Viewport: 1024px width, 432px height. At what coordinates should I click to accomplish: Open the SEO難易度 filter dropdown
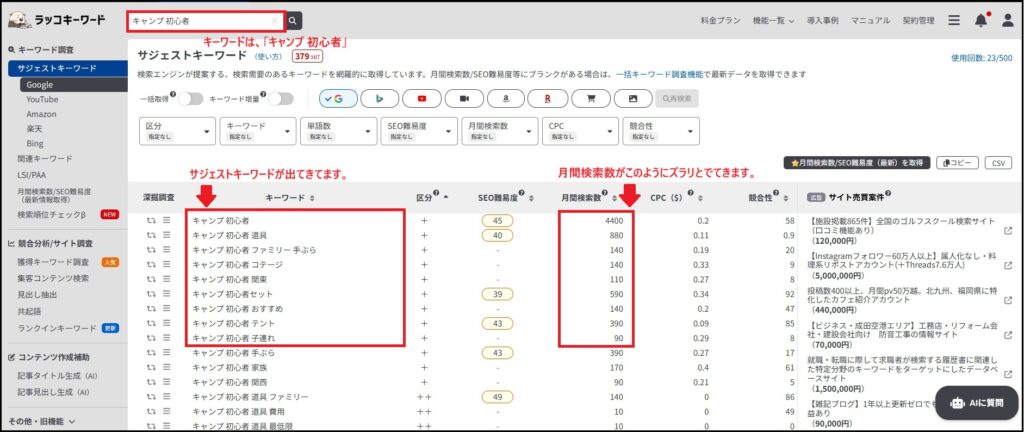[x=418, y=130]
